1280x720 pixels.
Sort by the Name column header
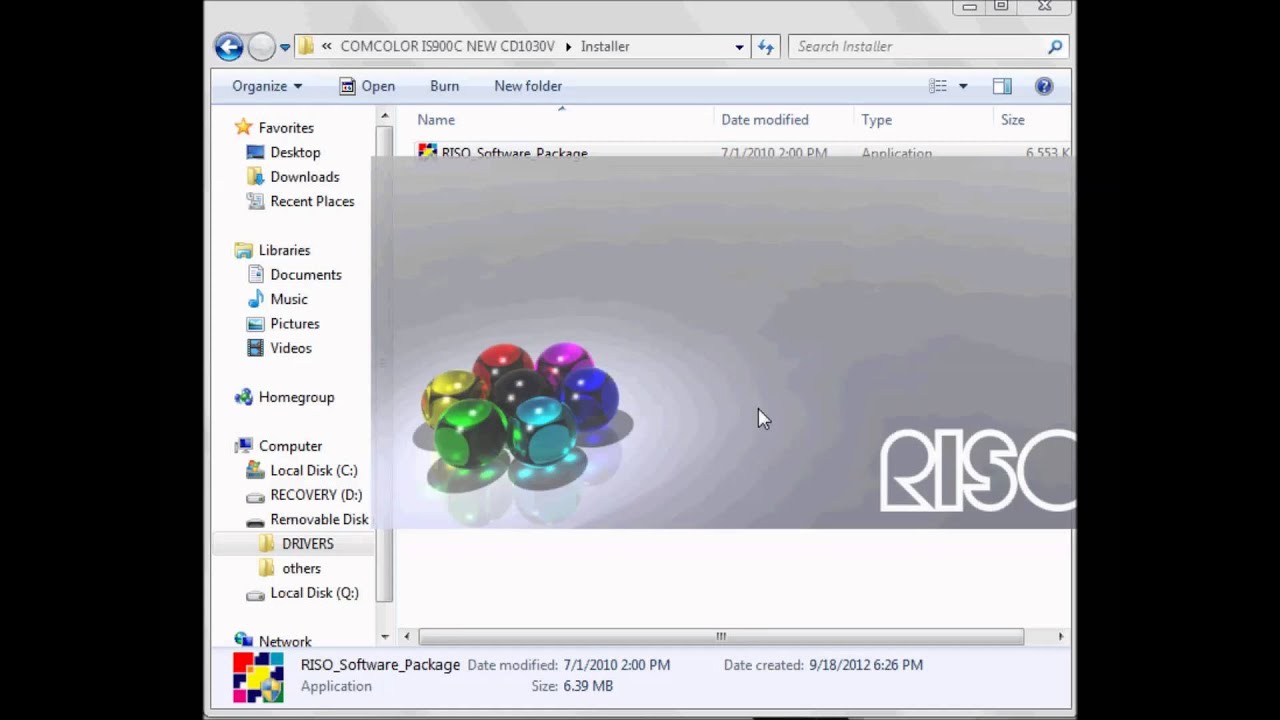pyautogui.click(x=436, y=119)
